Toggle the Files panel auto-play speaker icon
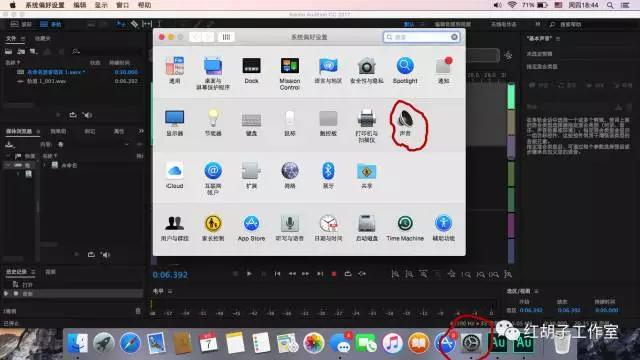This screenshot has width=640, height=360. click(x=87, y=115)
